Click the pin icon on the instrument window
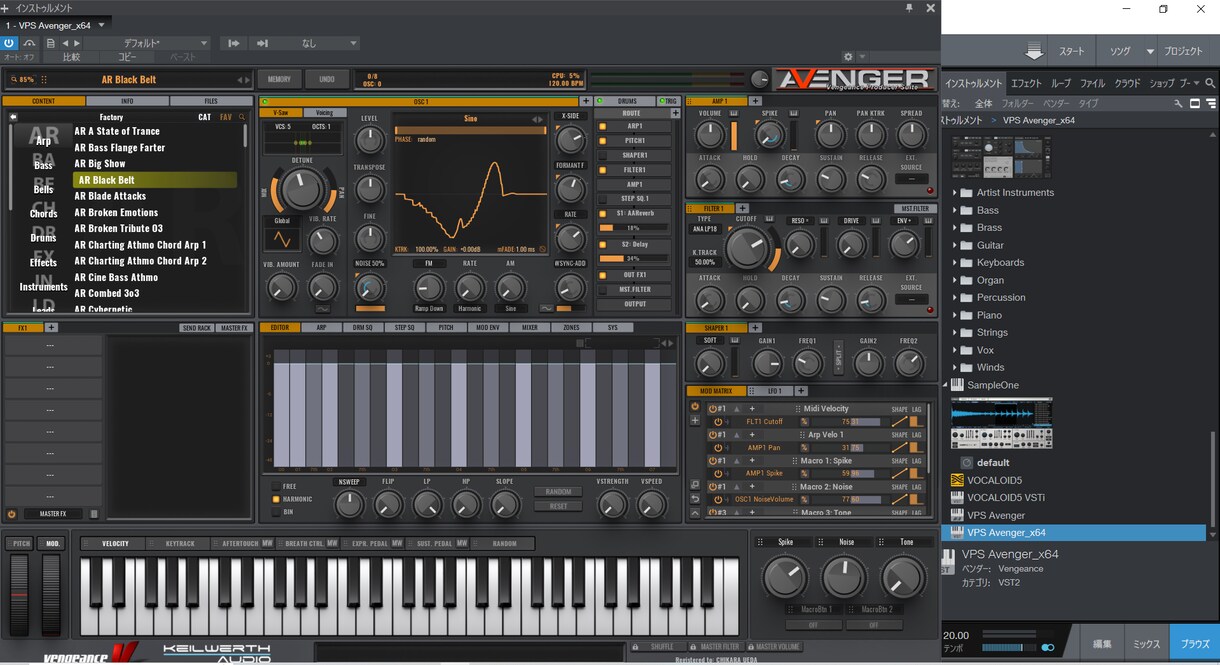 909,8
